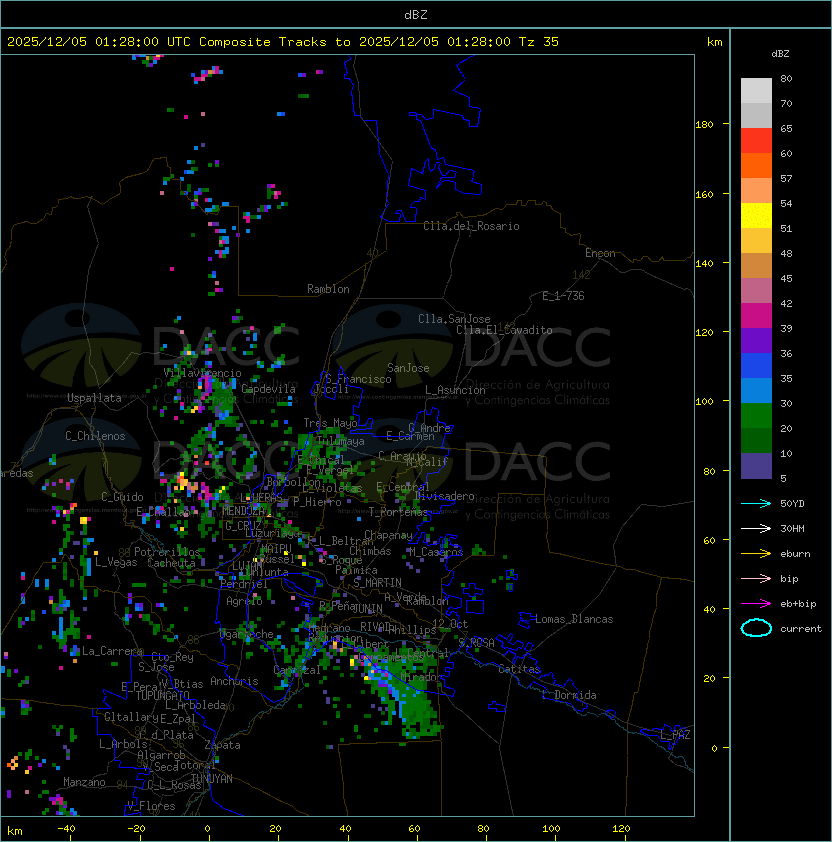Select the red swatch in dBZ legend
This screenshot has height=842, width=832.
(x=756, y=141)
